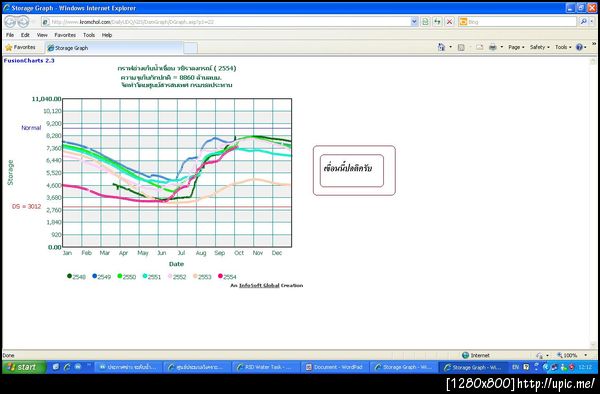Click the Windows start button
This screenshot has height=394, width=600.
(24, 367)
